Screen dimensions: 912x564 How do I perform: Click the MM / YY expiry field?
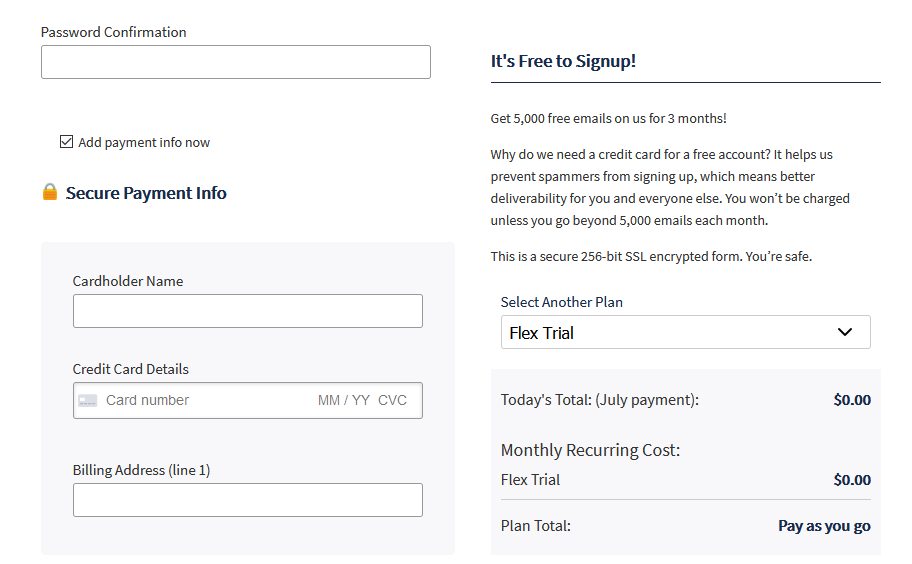343,400
